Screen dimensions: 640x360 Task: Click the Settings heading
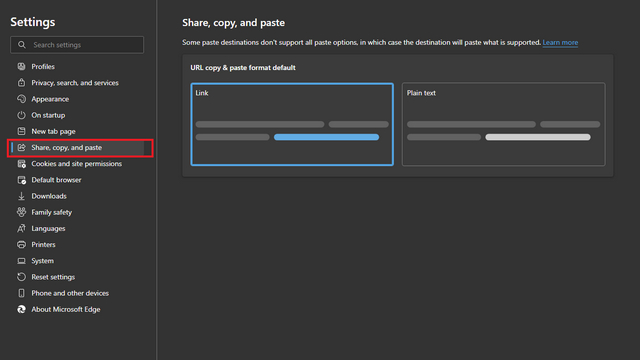point(33,22)
